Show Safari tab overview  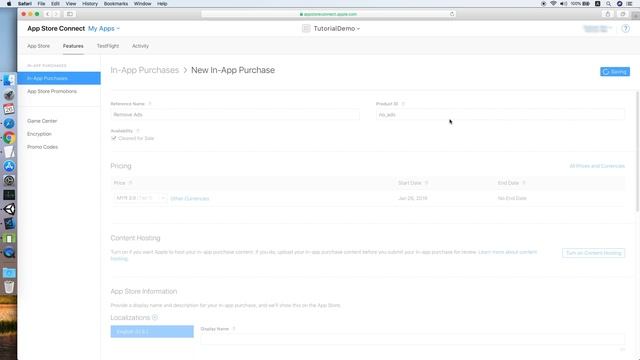pyautogui.click(x=622, y=14)
